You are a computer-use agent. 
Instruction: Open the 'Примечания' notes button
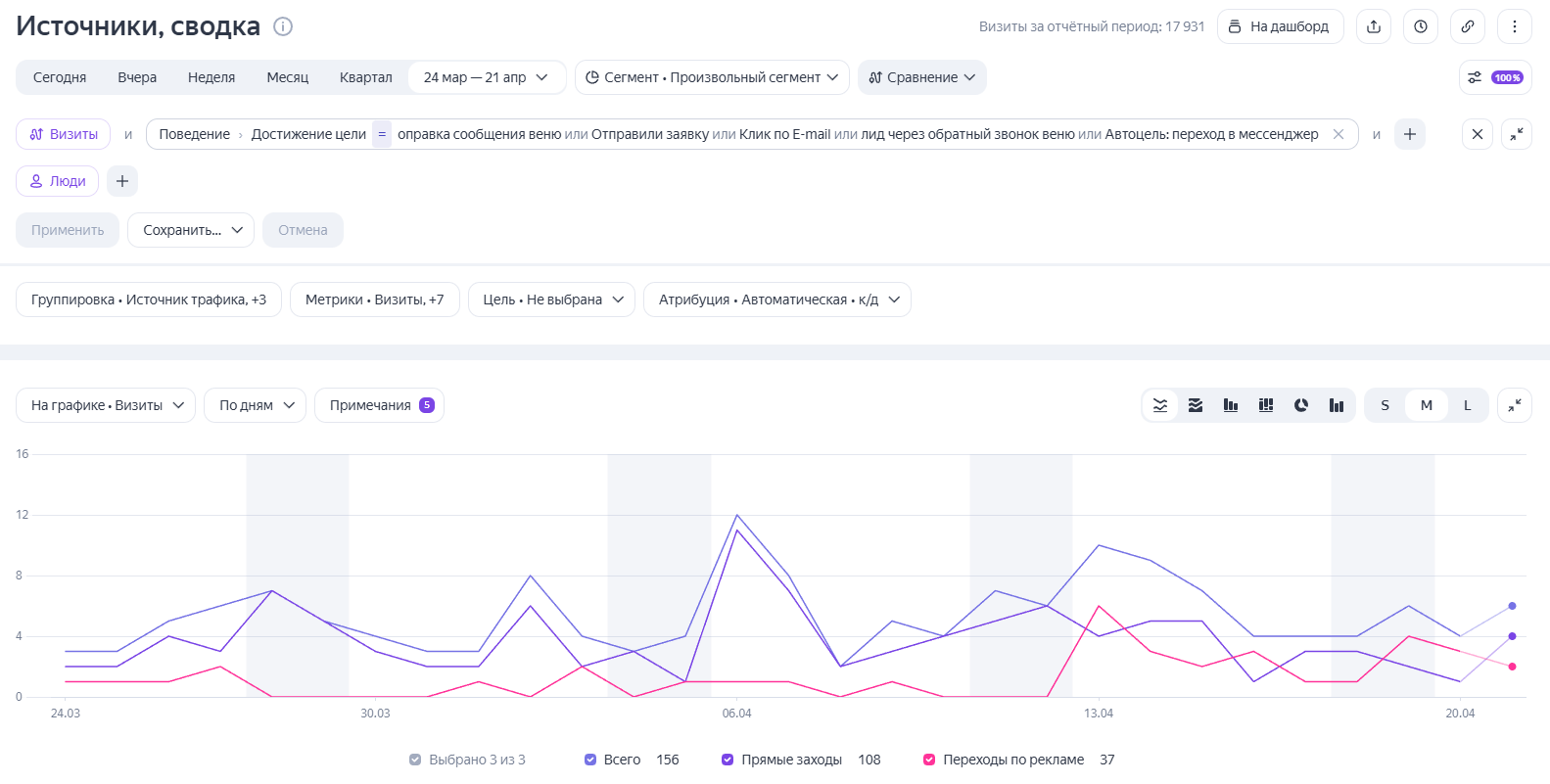pos(379,405)
